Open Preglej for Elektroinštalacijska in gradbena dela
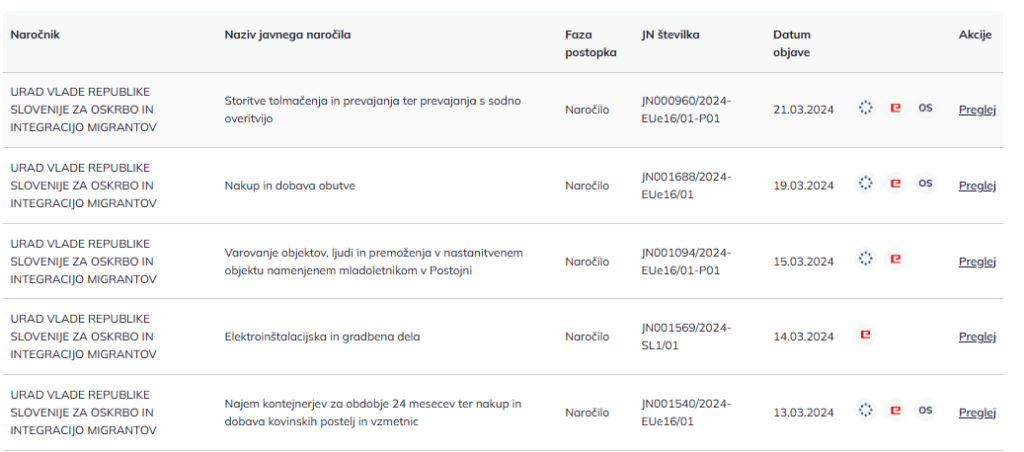 click(977, 337)
